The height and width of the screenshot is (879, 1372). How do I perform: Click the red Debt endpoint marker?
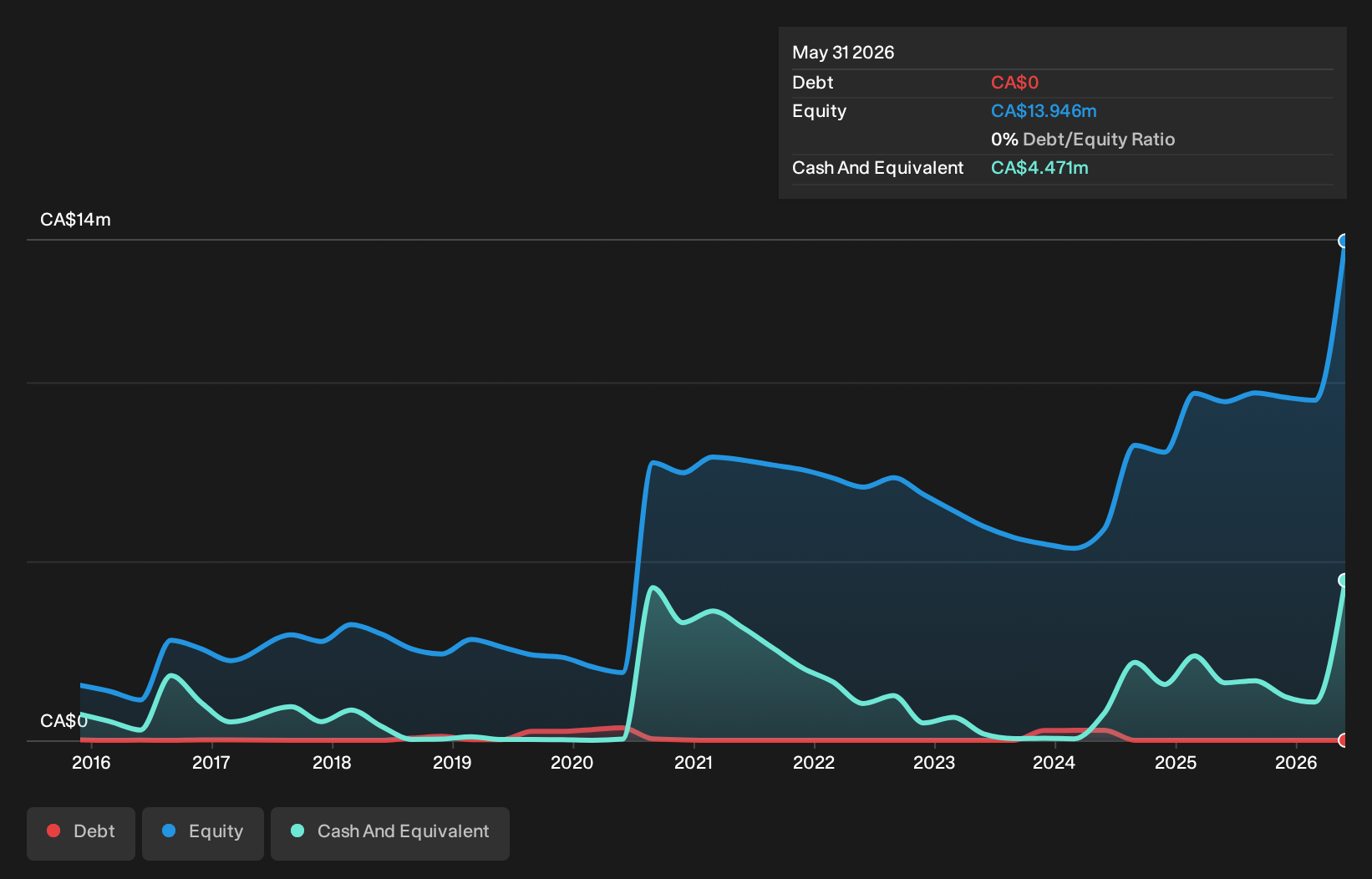tap(1344, 740)
